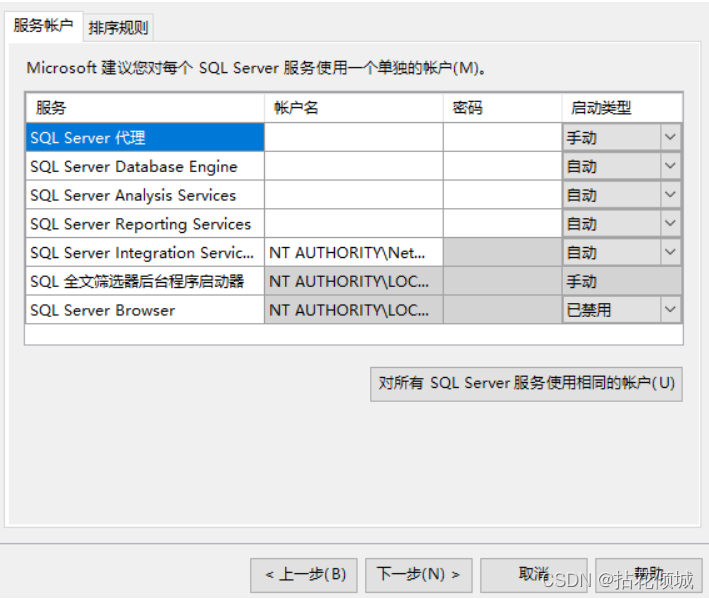Click NT AUTHORITY\LOC... account for 全文筛选器 row
Image resolution: width=709 pixels, height=599 pixels.
pyautogui.click(x=354, y=281)
